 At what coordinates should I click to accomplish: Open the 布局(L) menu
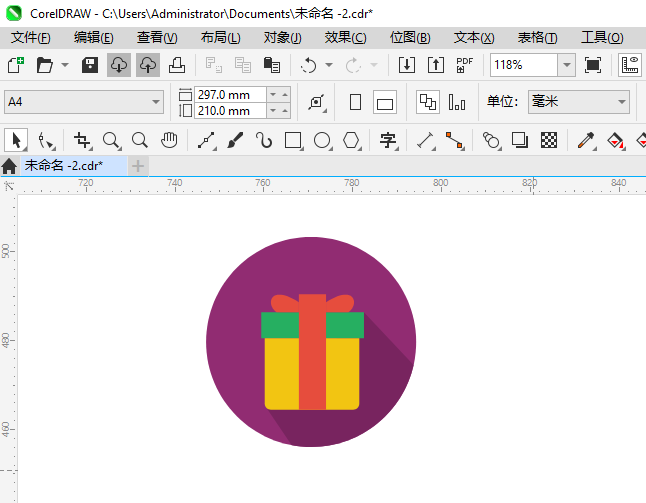220,38
